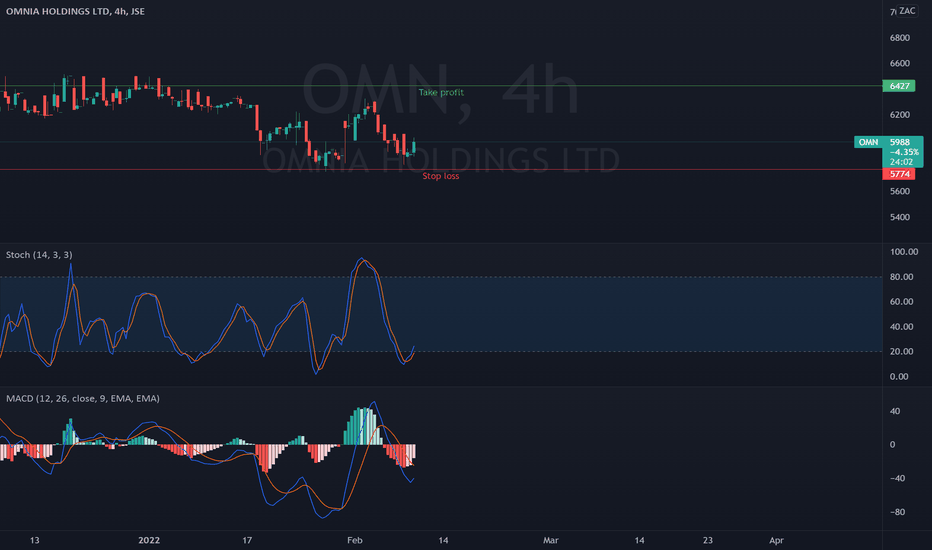Click the 2022 date on time axis
This screenshot has height=550, width=932.
point(149,540)
